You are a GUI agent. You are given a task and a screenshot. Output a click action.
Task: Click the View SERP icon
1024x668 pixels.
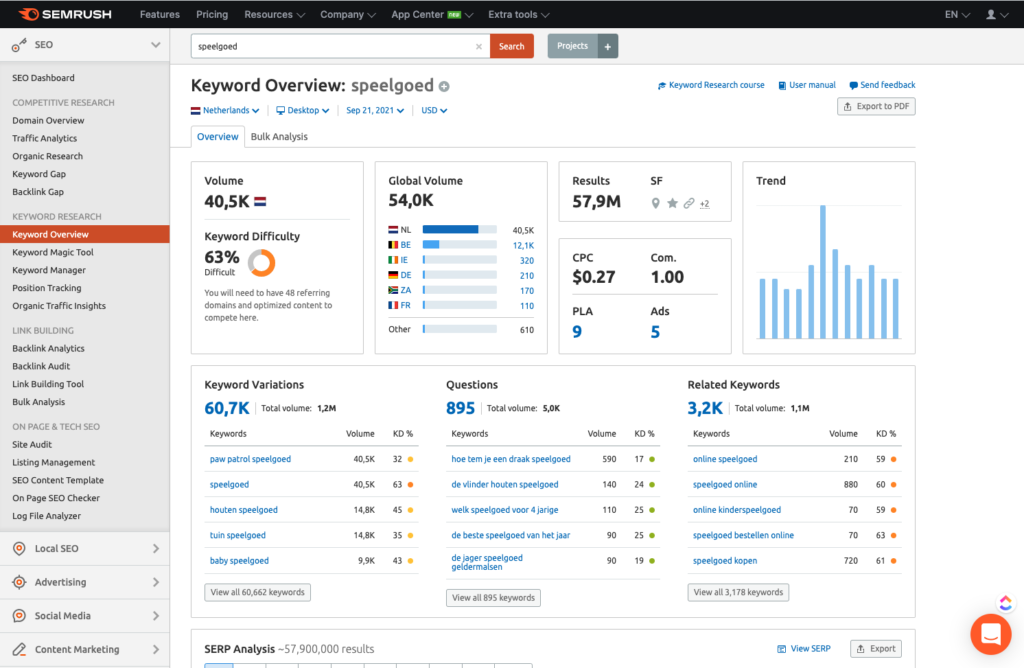point(782,649)
